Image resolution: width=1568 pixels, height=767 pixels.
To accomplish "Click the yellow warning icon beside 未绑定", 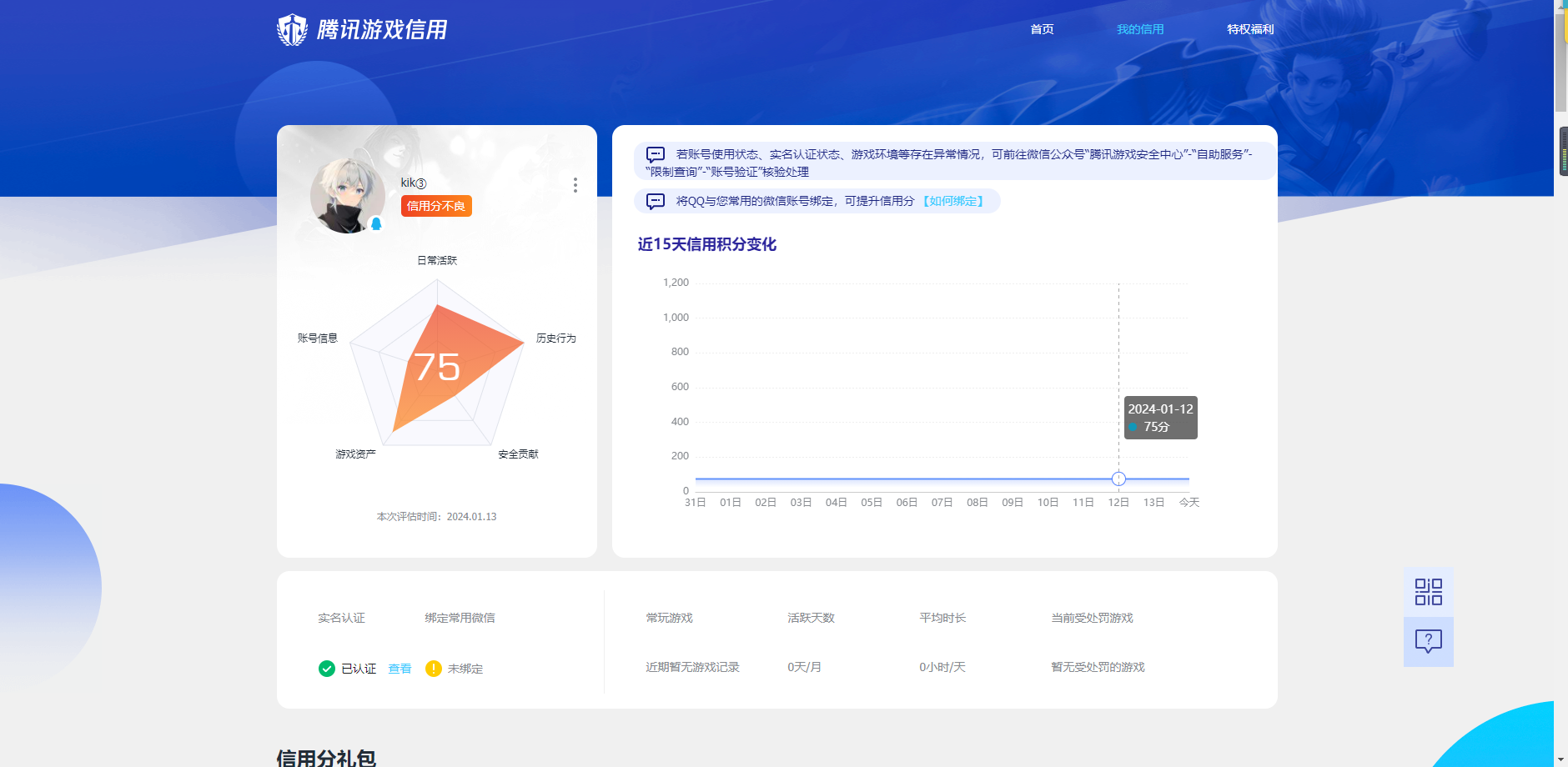I will (x=434, y=669).
